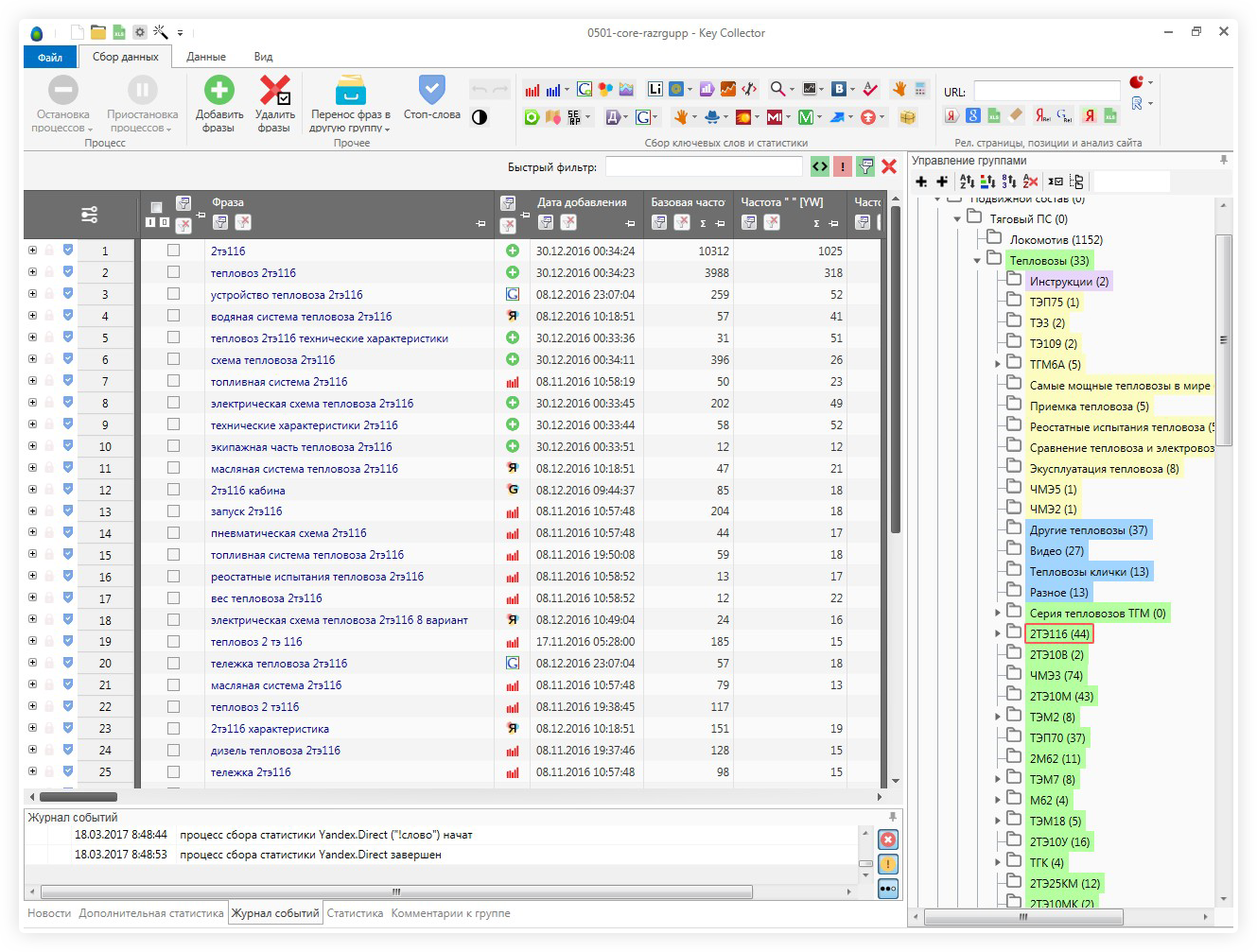Click the magnifying glass search icon in ribbon
Image resolution: width=1257 pixels, height=952 pixels.
point(777,89)
